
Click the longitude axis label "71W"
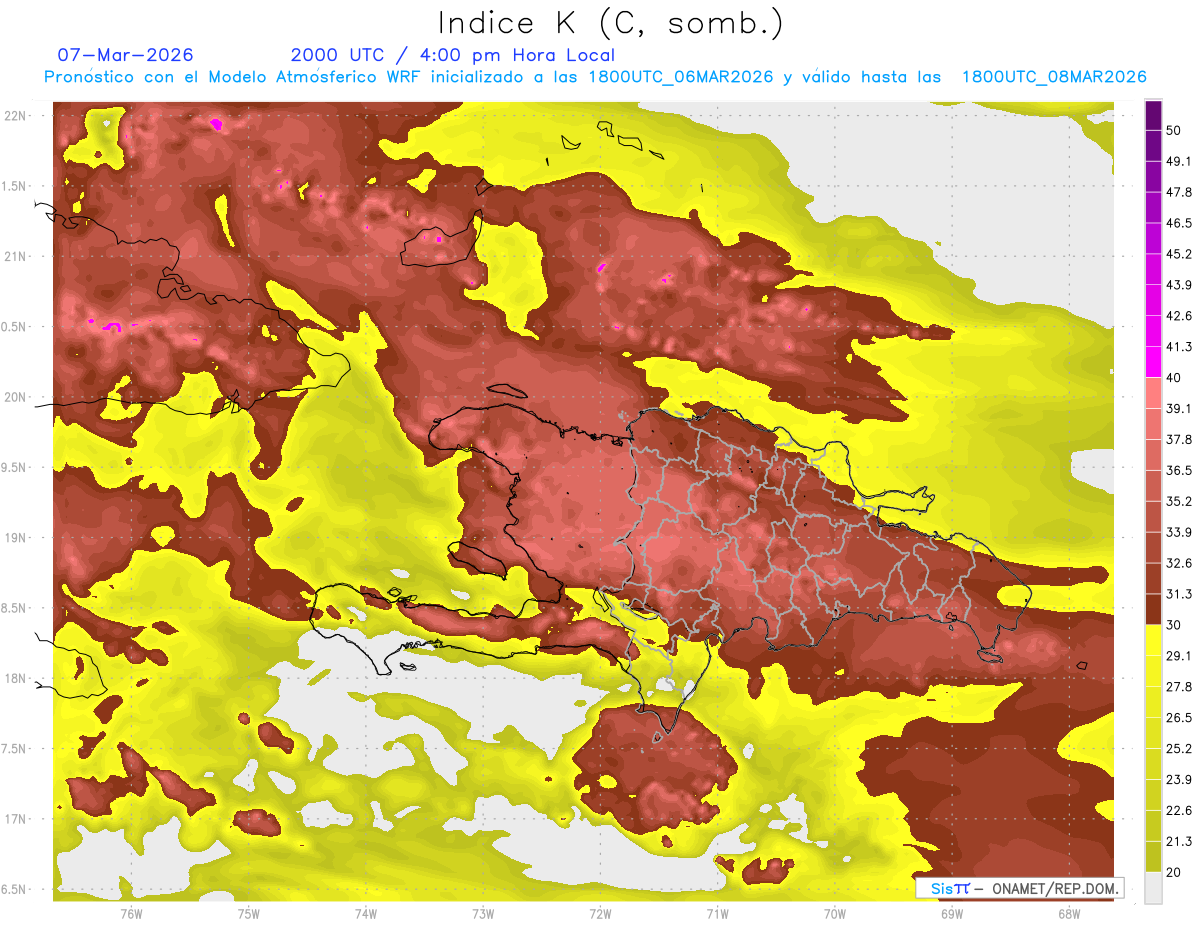(x=717, y=914)
